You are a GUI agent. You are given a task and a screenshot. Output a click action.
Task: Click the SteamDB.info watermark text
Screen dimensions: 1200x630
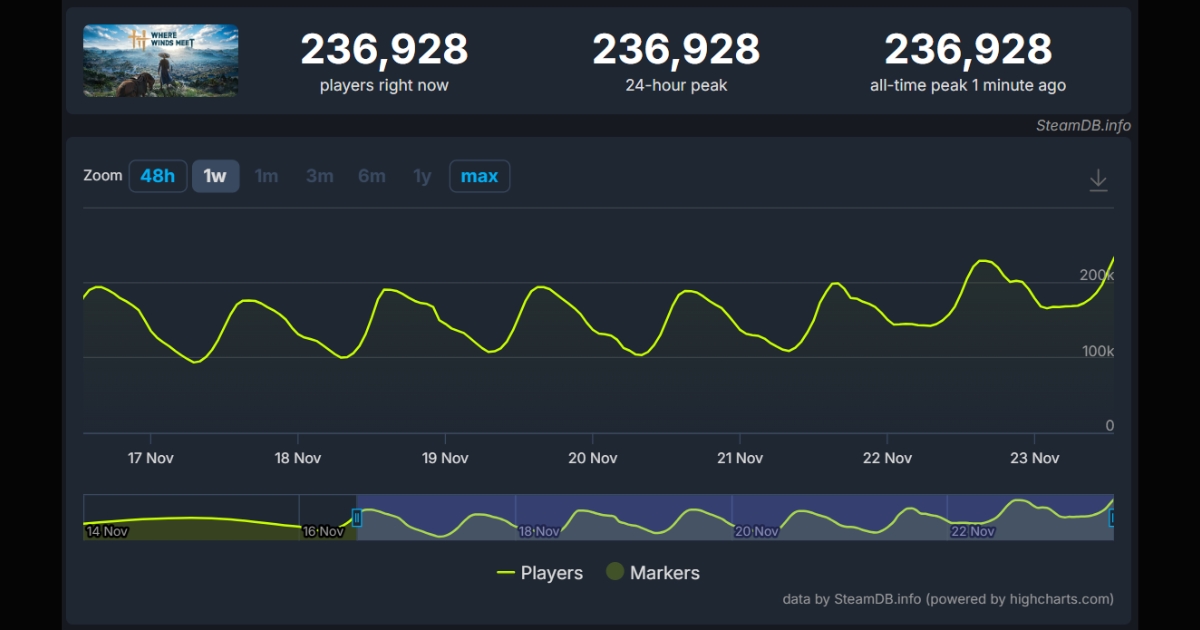1083,126
